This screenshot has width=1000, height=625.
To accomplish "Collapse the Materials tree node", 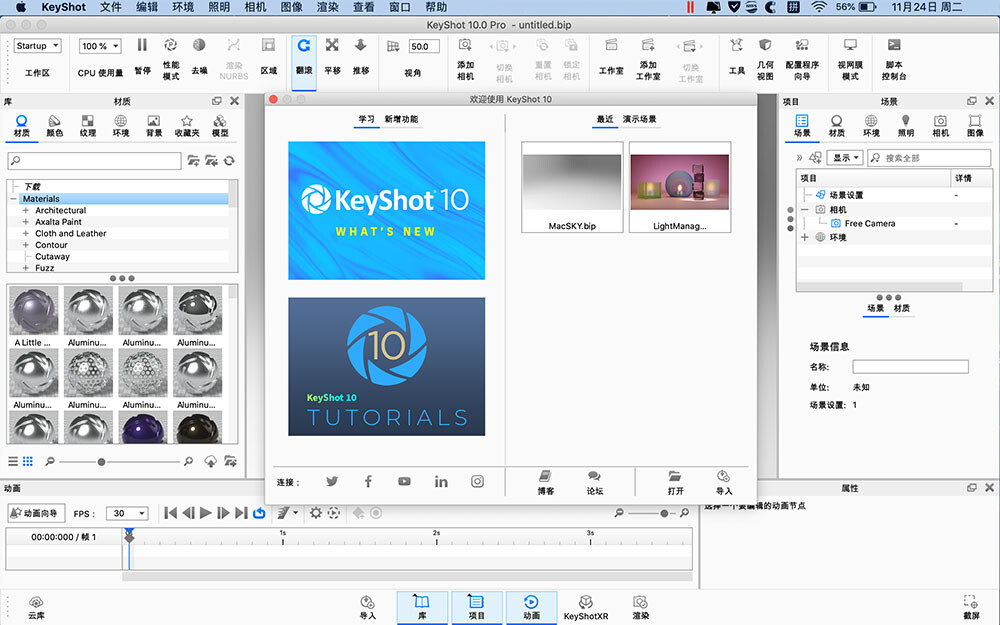I will [x=13, y=199].
